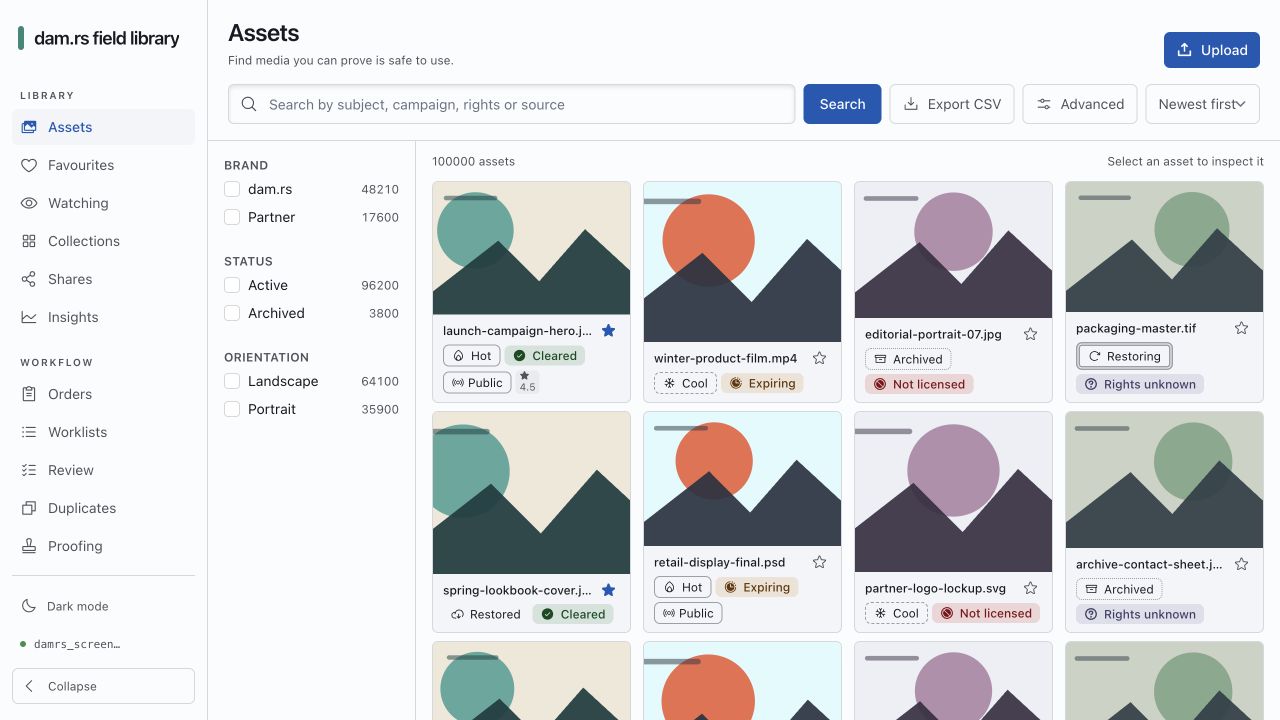1280x720 pixels.
Task: Unstar launch-campaign-hero asset
Action: (x=608, y=330)
